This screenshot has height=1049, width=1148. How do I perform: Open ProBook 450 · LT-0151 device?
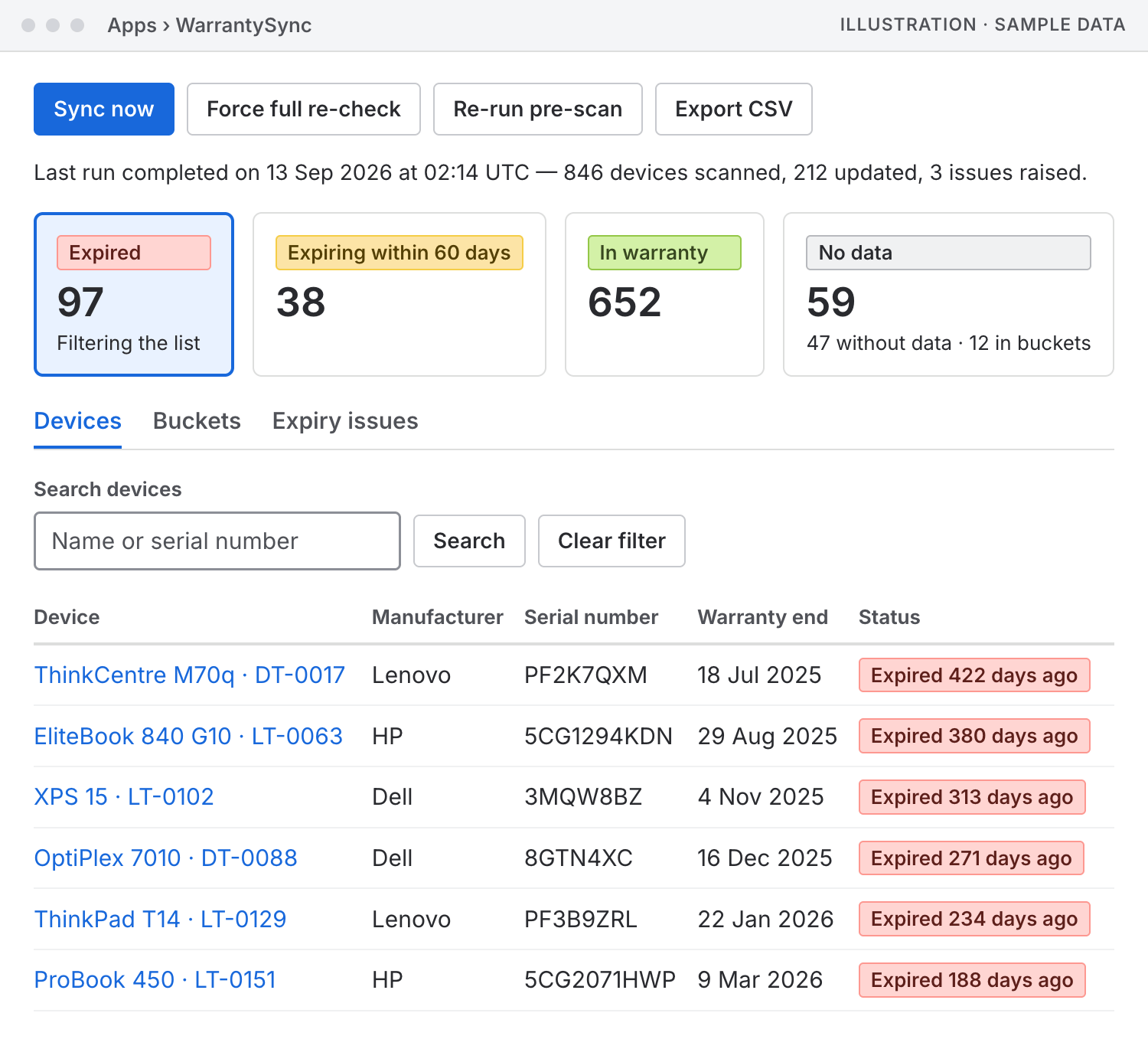click(x=155, y=980)
